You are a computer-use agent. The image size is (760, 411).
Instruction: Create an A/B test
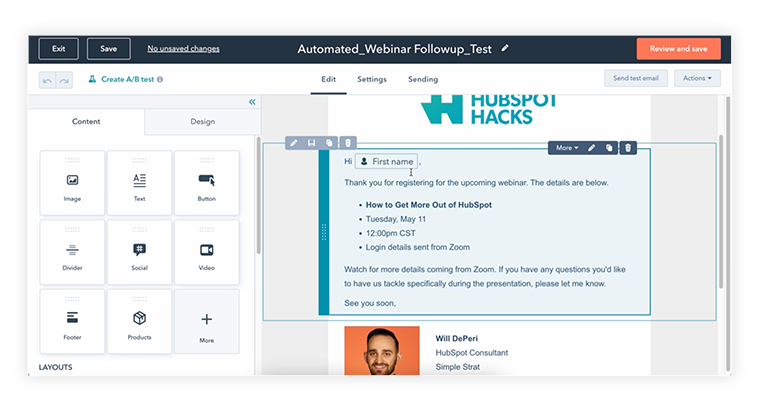point(122,79)
